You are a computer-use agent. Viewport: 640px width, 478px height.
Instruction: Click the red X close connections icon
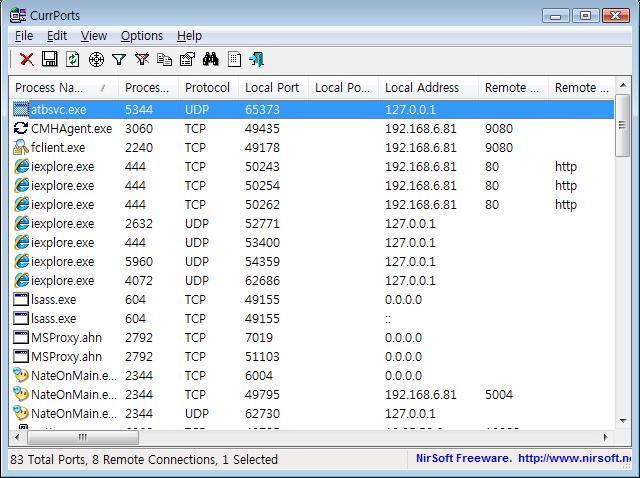click(x=27, y=60)
